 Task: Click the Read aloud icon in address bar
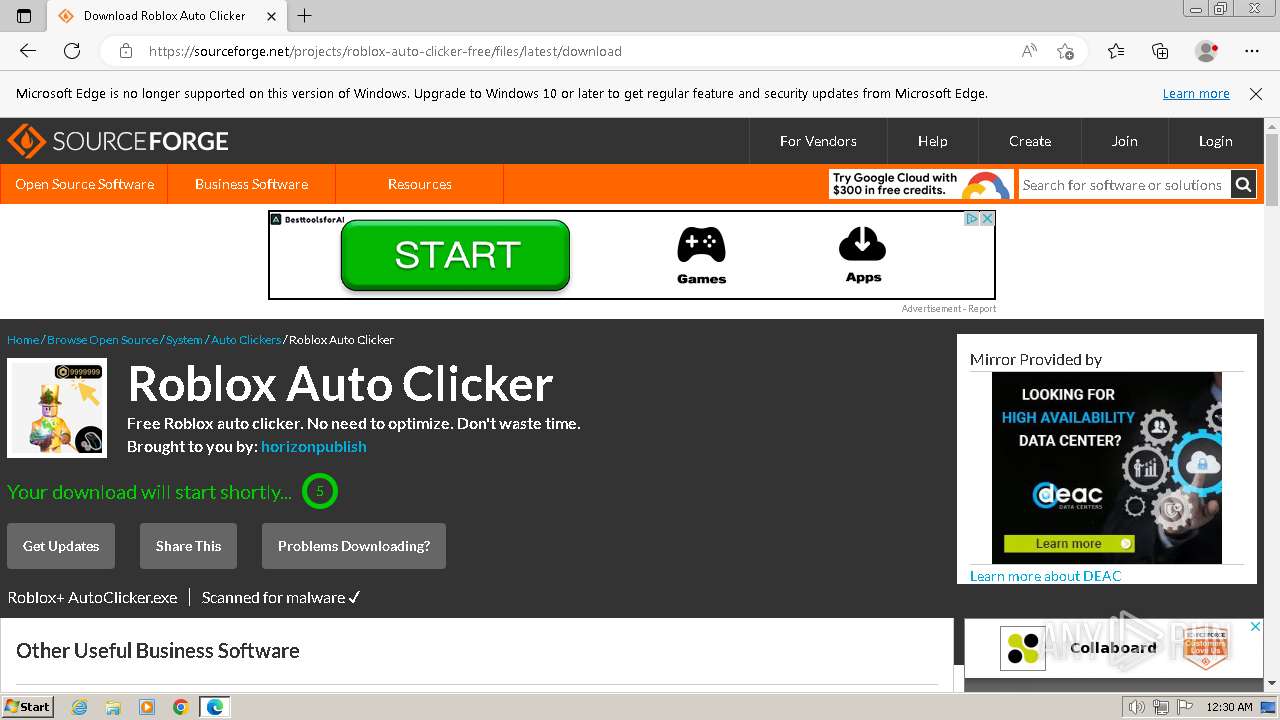[x=1029, y=51]
